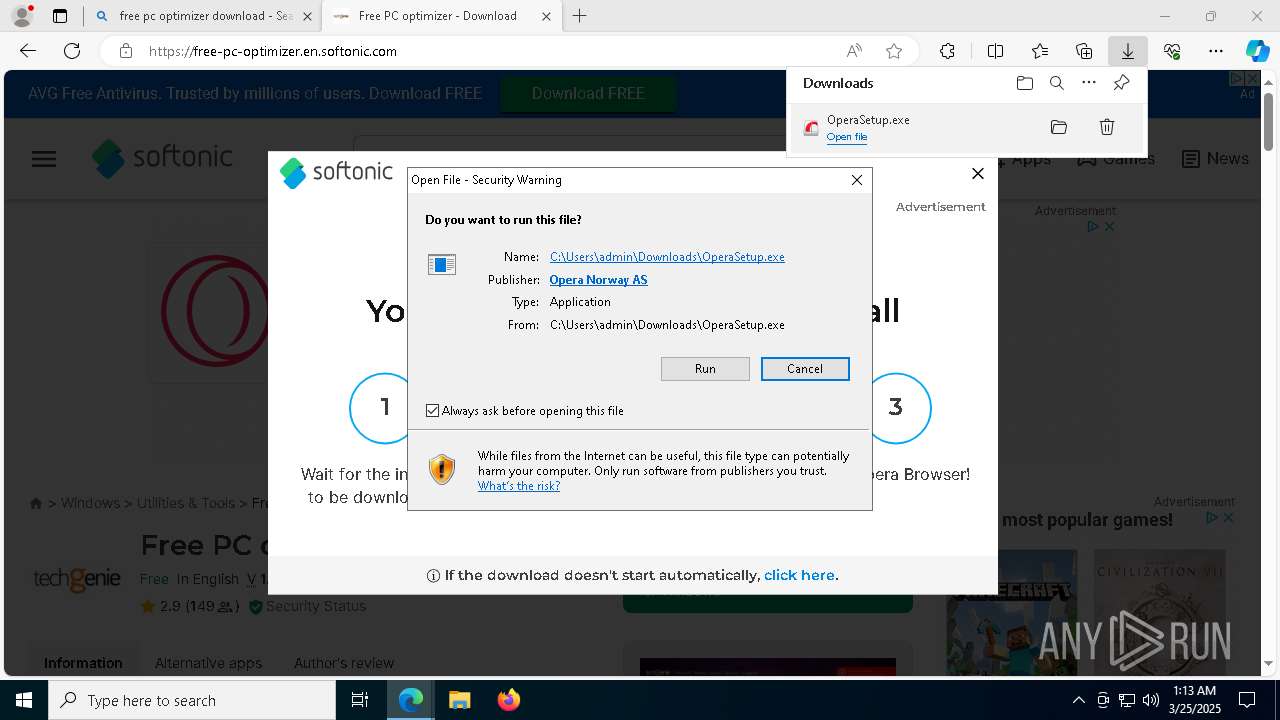Image resolution: width=1280 pixels, height=720 pixels.
Task: Open the Collections icon in toolbar
Action: click(x=1084, y=51)
